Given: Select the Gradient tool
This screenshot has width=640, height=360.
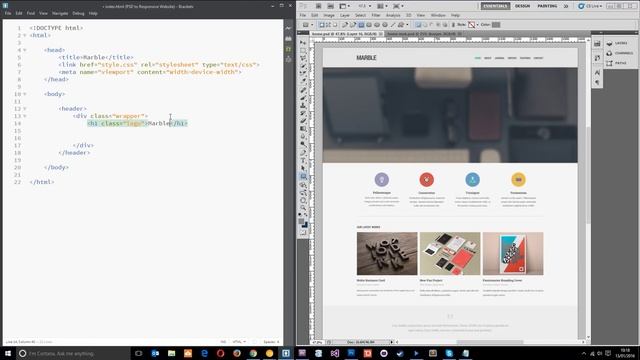Looking at the screenshot, I should pos(303,129).
